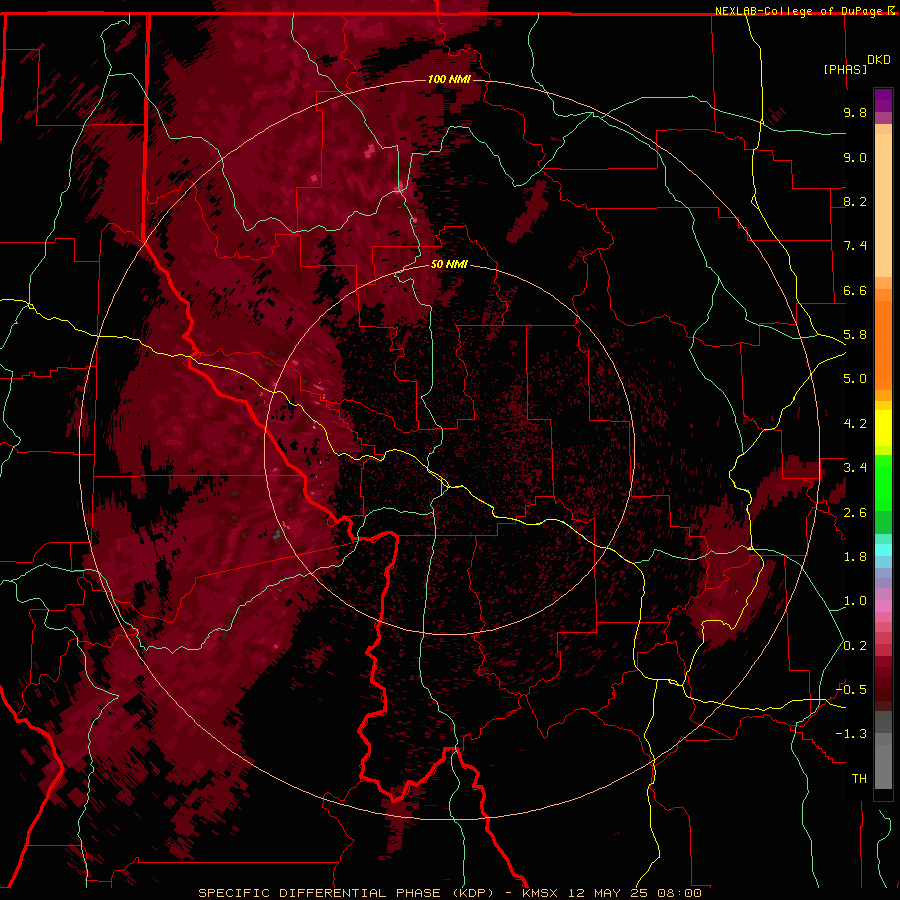Pick the bright green color scale segment
The height and width of the screenshot is (900, 900).
[x=883, y=484]
